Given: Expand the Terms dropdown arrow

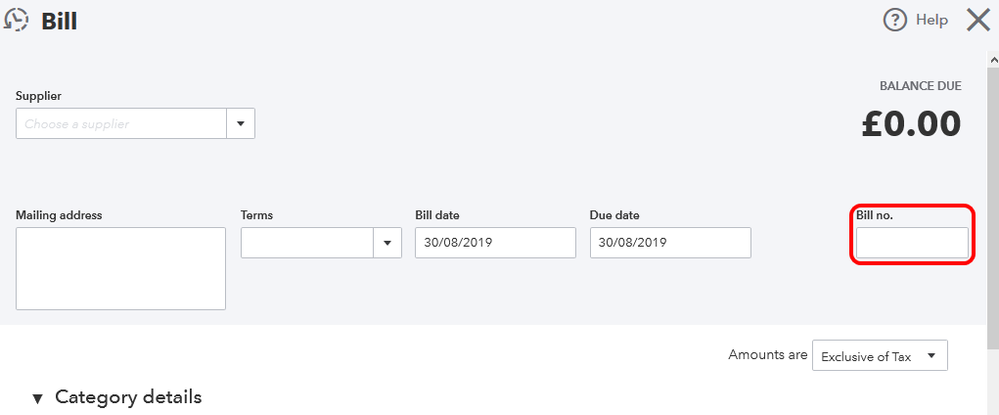Looking at the screenshot, I should (387, 243).
